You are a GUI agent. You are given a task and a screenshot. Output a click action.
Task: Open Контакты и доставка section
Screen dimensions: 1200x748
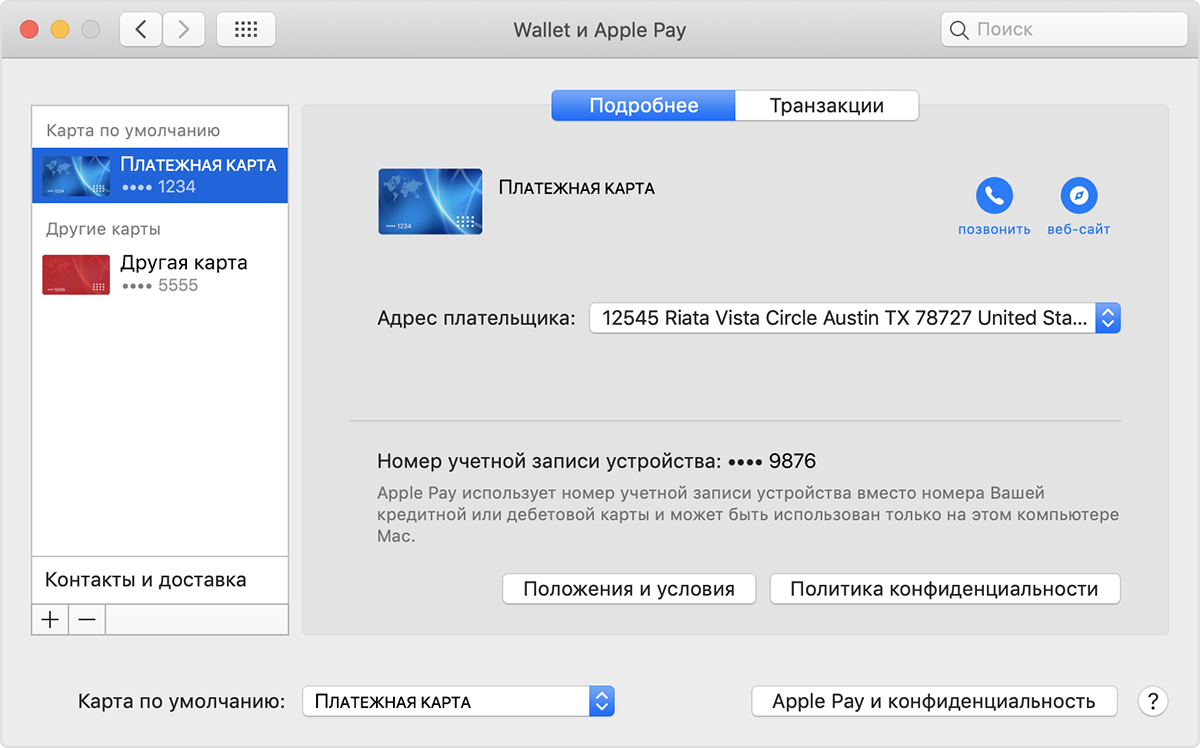coord(160,580)
